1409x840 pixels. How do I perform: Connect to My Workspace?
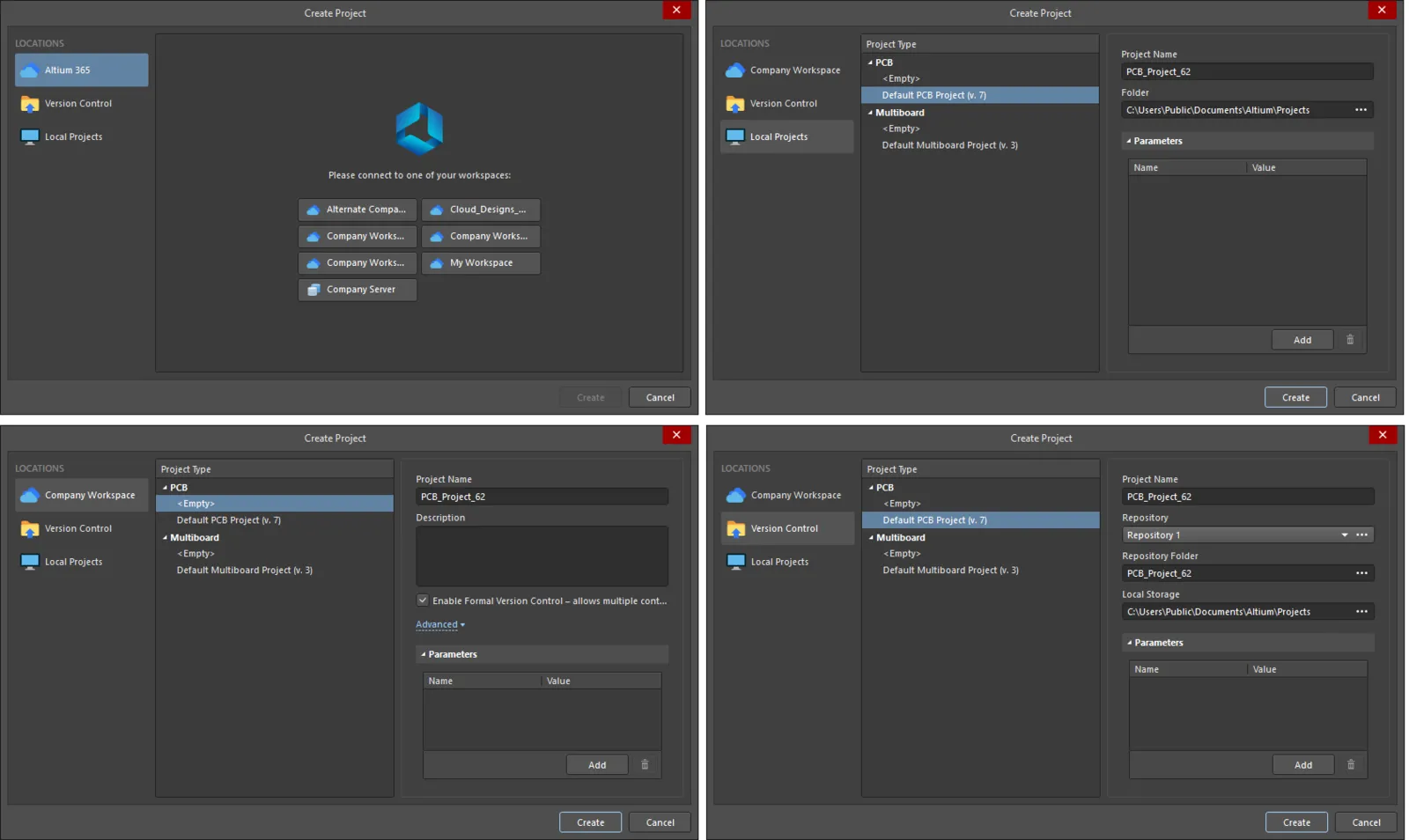coord(481,262)
